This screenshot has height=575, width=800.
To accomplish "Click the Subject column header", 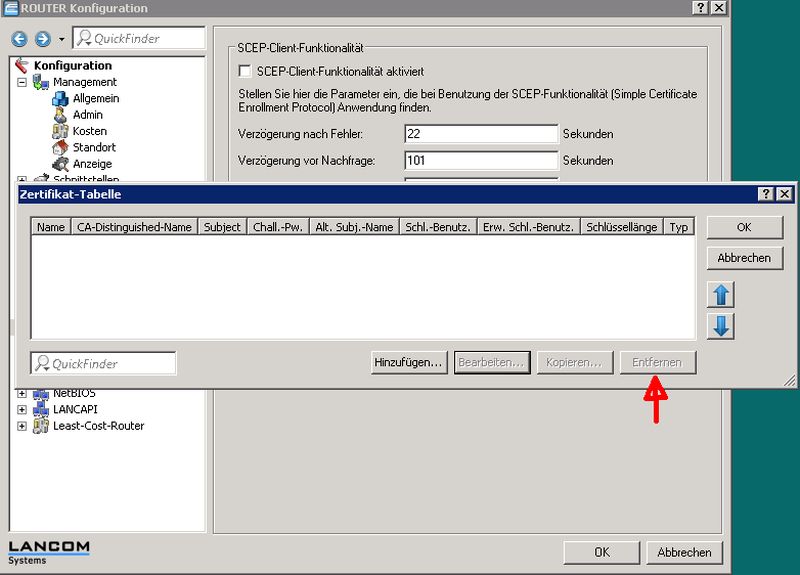I will click(x=222, y=227).
